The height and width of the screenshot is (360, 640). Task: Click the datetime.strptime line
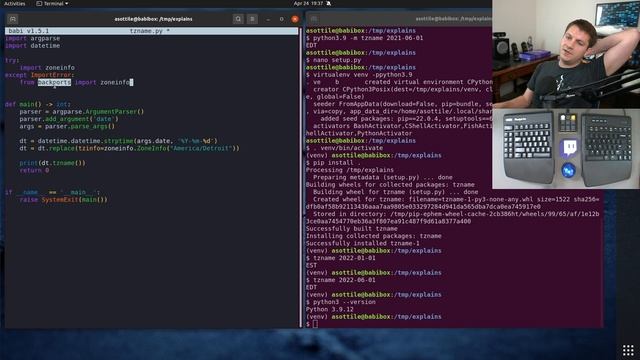pos(118,141)
